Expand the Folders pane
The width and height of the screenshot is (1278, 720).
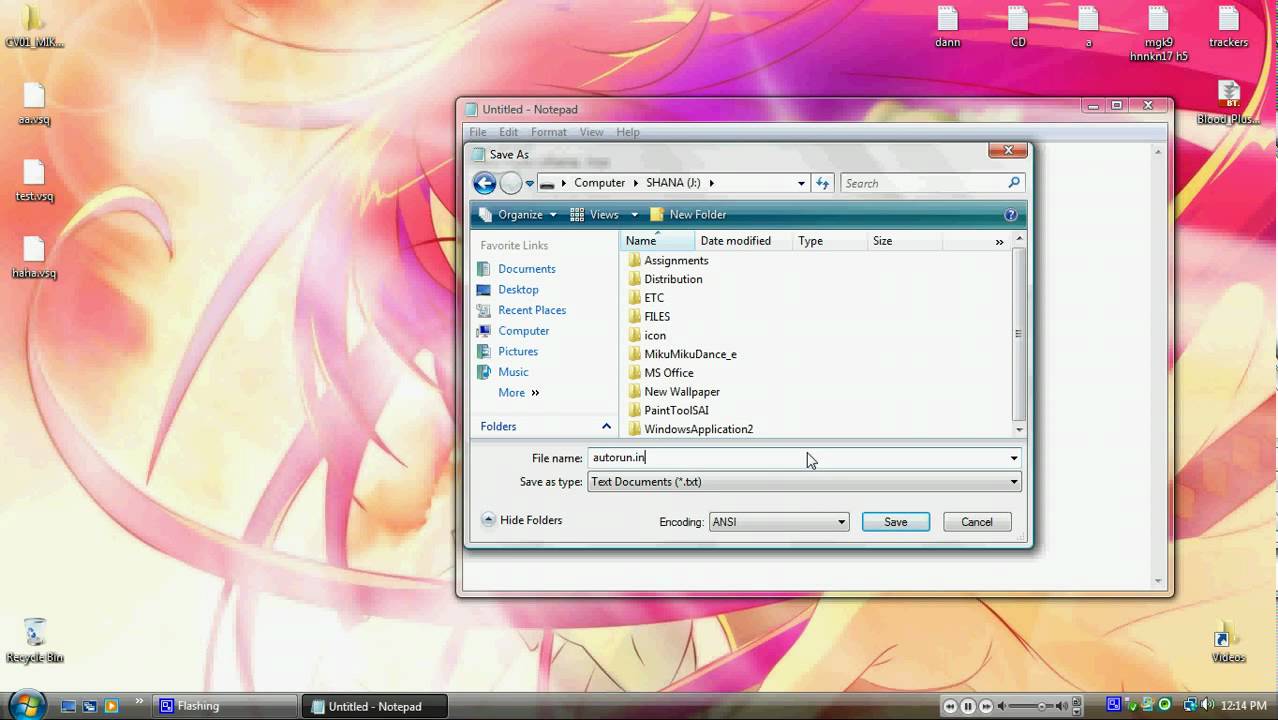tap(545, 427)
